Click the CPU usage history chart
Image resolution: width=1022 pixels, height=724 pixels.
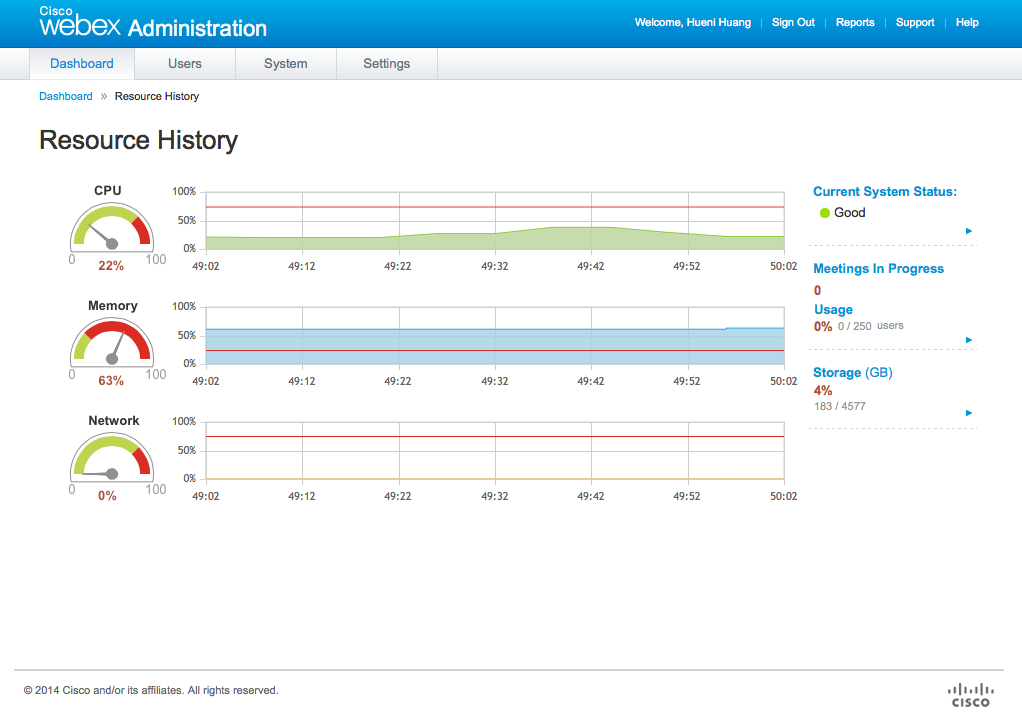[494, 221]
